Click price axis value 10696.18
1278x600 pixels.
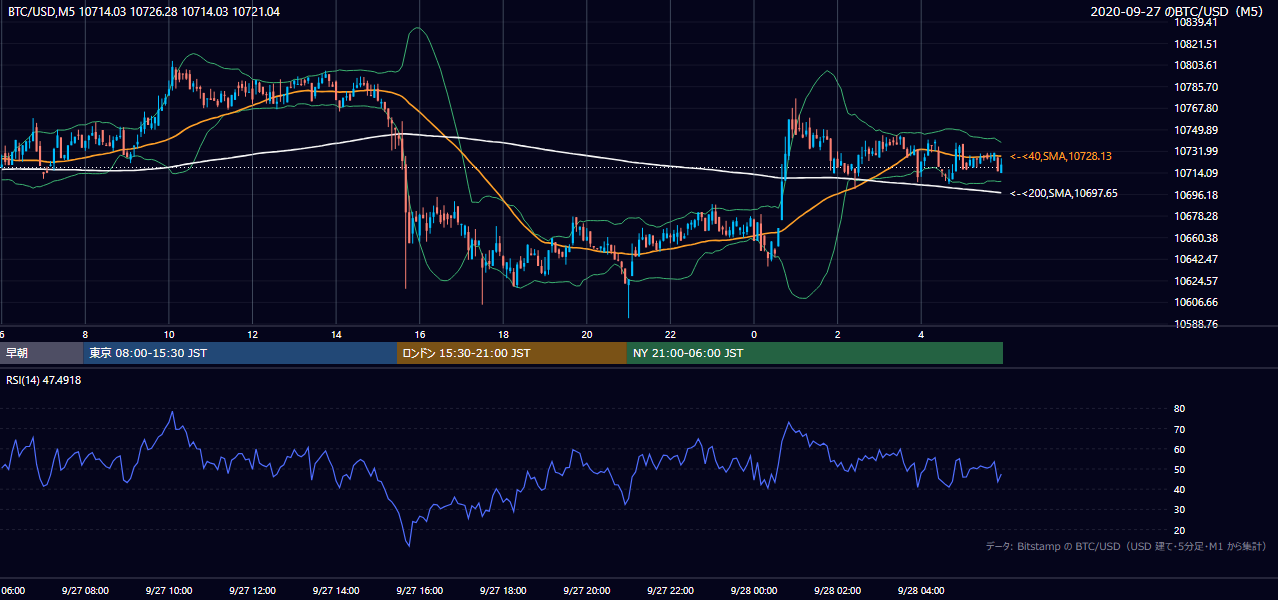coord(1196,195)
